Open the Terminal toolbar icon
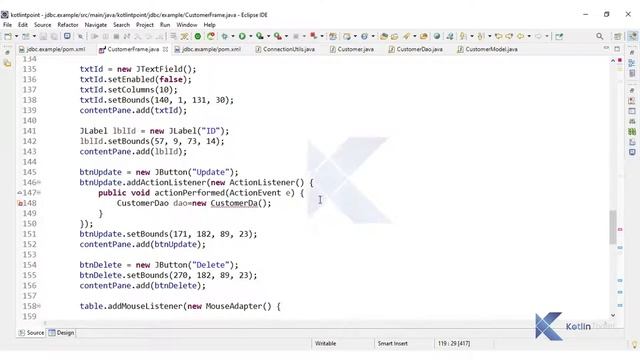The width and height of the screenshot is (640, 360). pyautogui.click(x=67, y=36)
